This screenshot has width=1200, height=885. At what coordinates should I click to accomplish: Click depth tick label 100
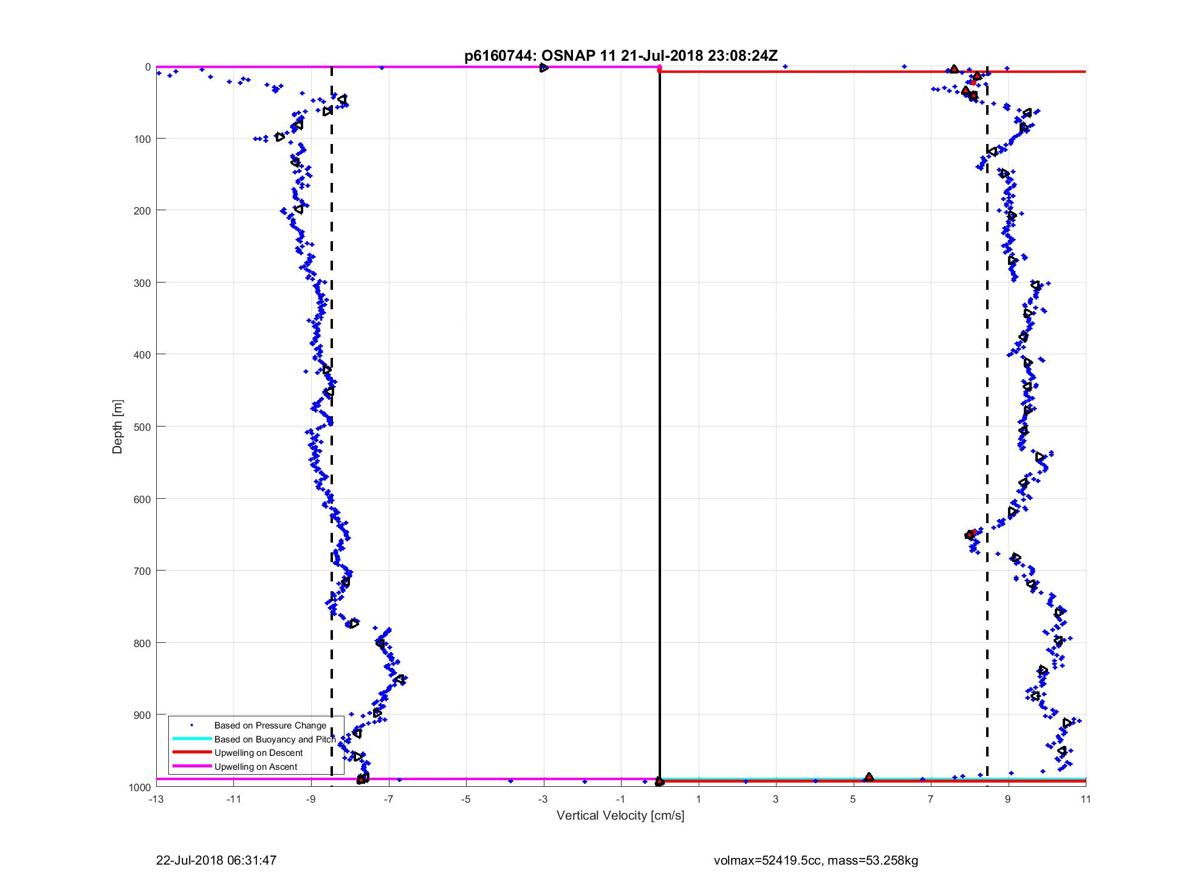click(142, 139)
